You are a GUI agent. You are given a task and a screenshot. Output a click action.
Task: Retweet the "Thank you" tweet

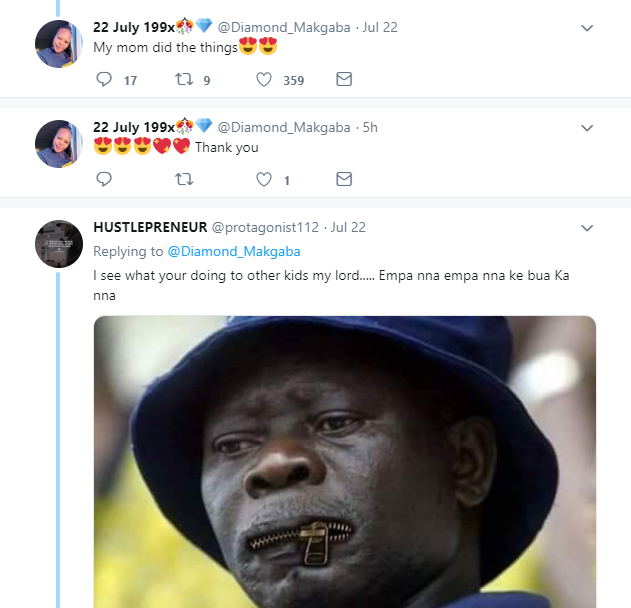(x=184, y=180)
